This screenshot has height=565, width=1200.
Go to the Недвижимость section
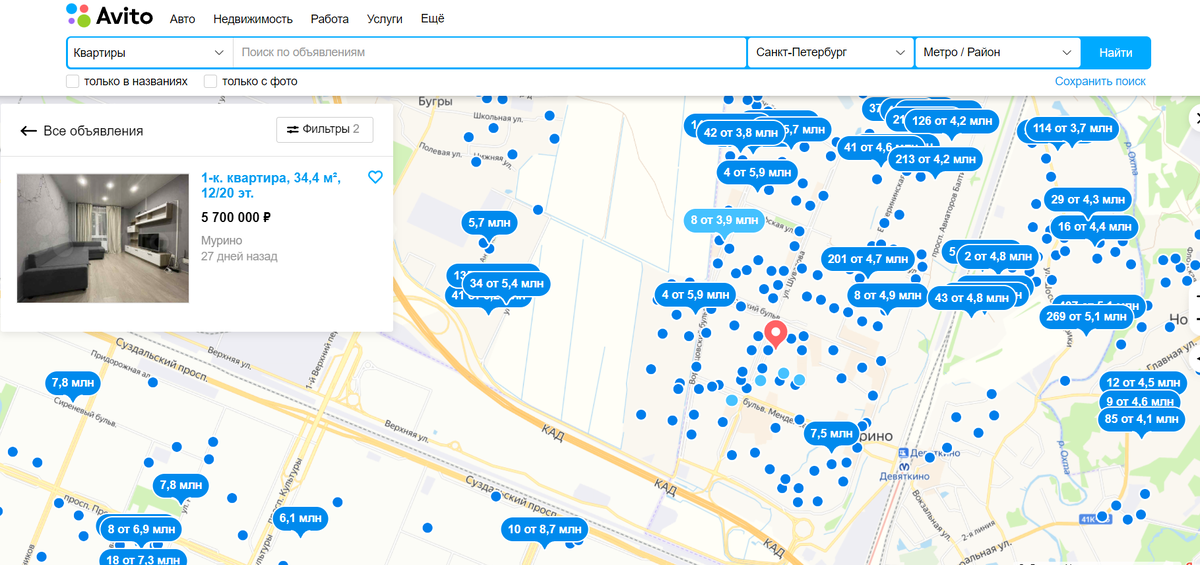[x=253, y=19]
